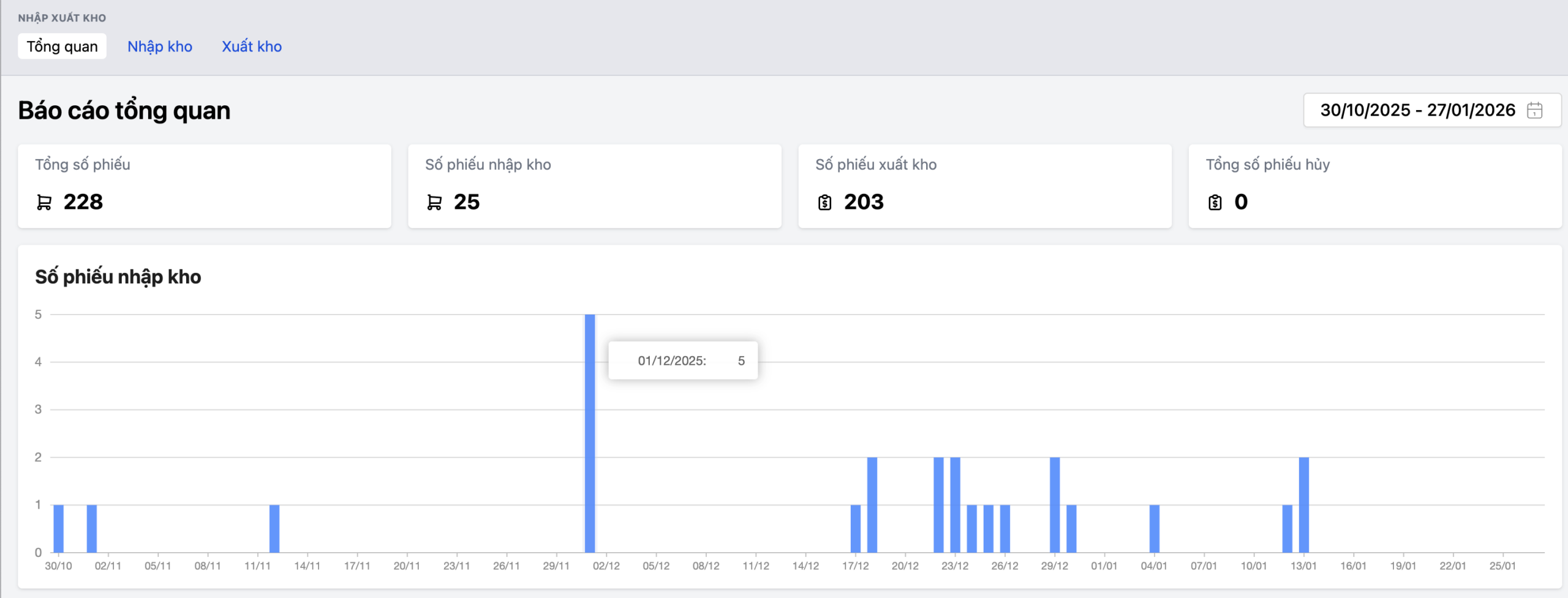1568x598 pixels.
Task: Click the receipt icon beside 0
Action: 1215,202
